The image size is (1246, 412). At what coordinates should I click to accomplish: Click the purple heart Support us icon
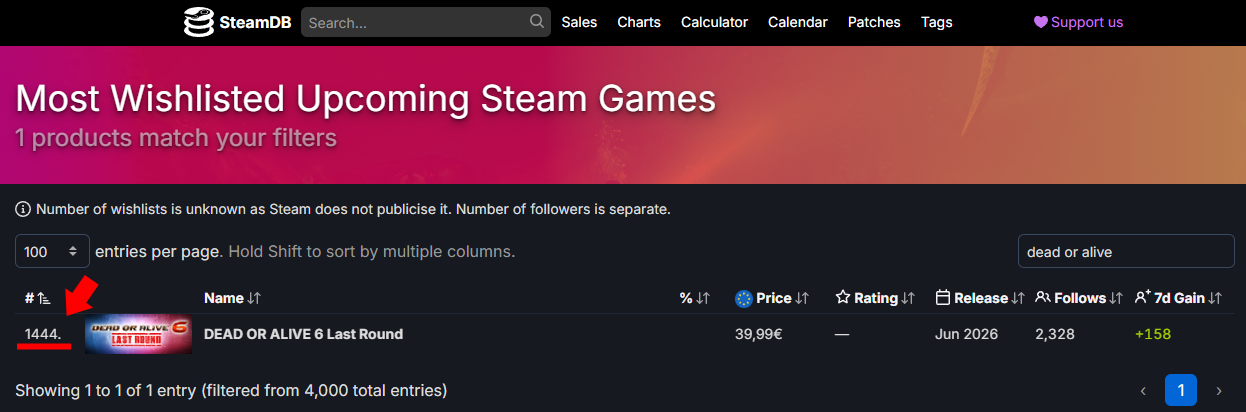tap(1040, 22)
